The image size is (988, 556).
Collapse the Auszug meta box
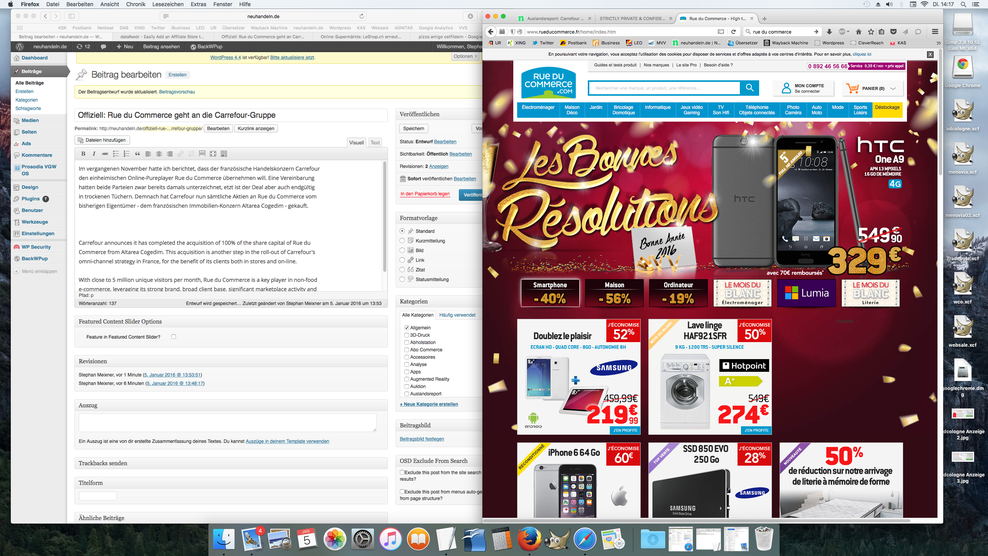[231, 405]
